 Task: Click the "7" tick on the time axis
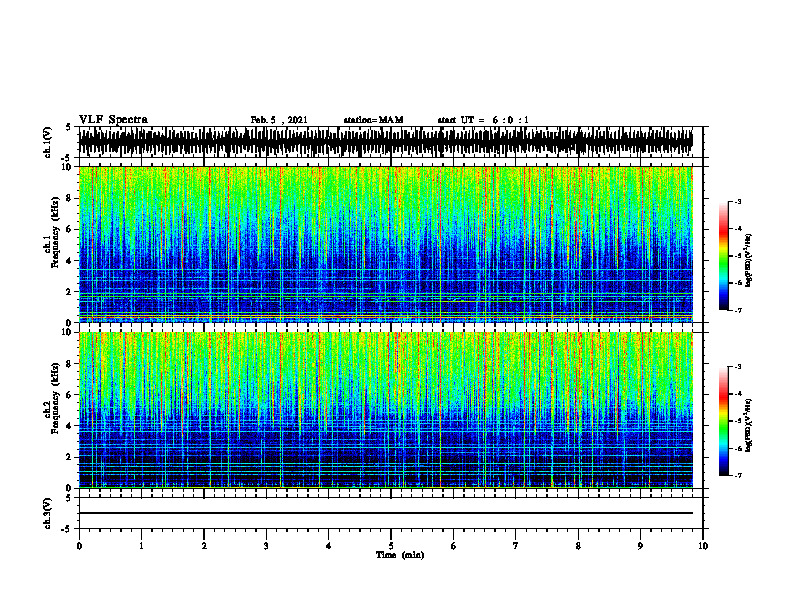[x=516, y=546]
